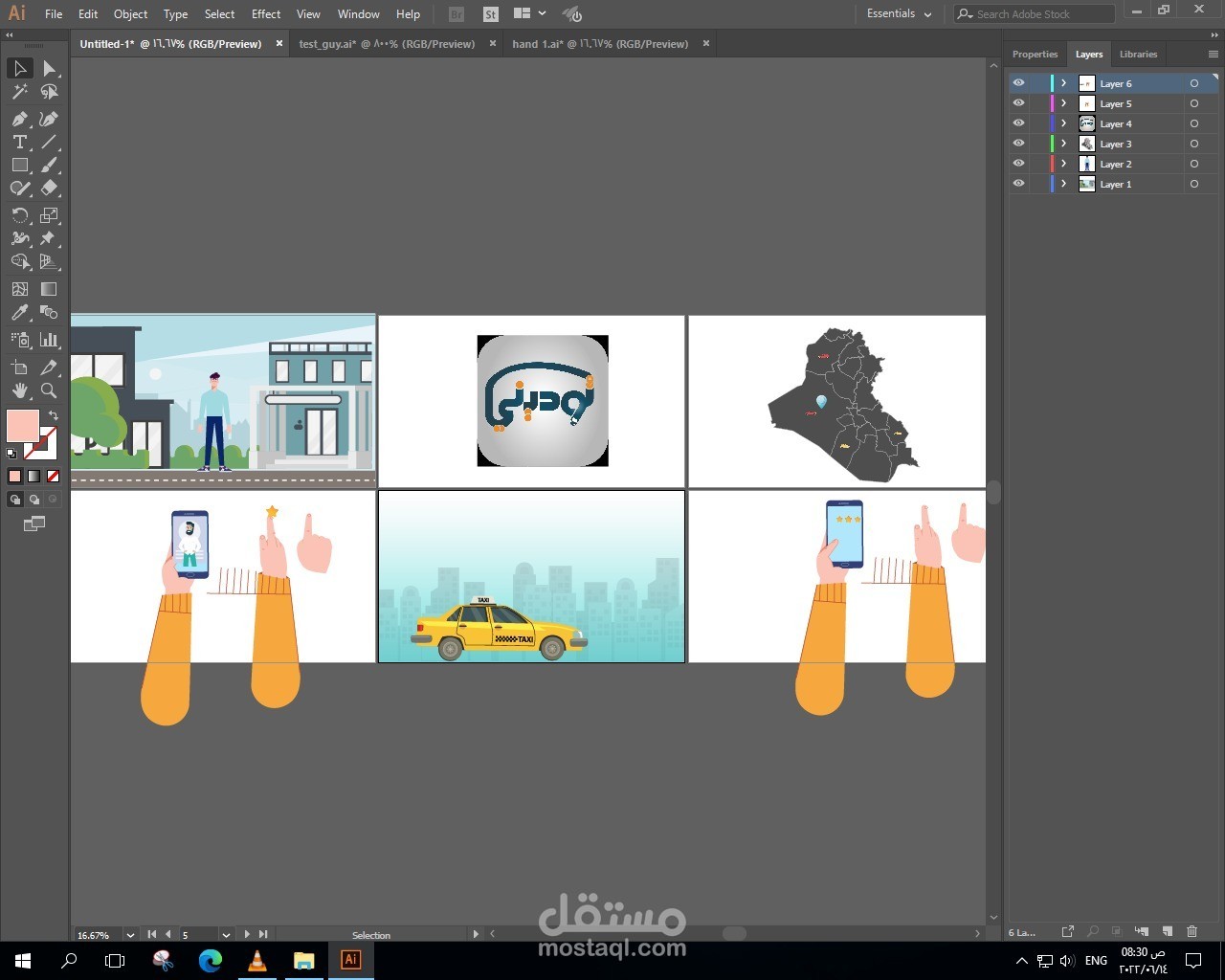Select the Pen tool
Image resolution: width=1225 pixels, height=980 pixels.
click(20, 119)
